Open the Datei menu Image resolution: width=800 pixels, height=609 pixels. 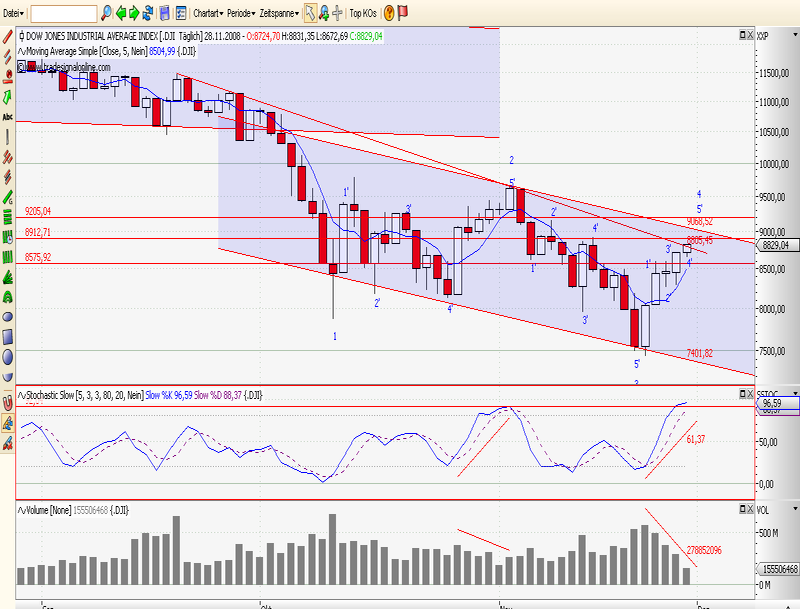[13, 13]
